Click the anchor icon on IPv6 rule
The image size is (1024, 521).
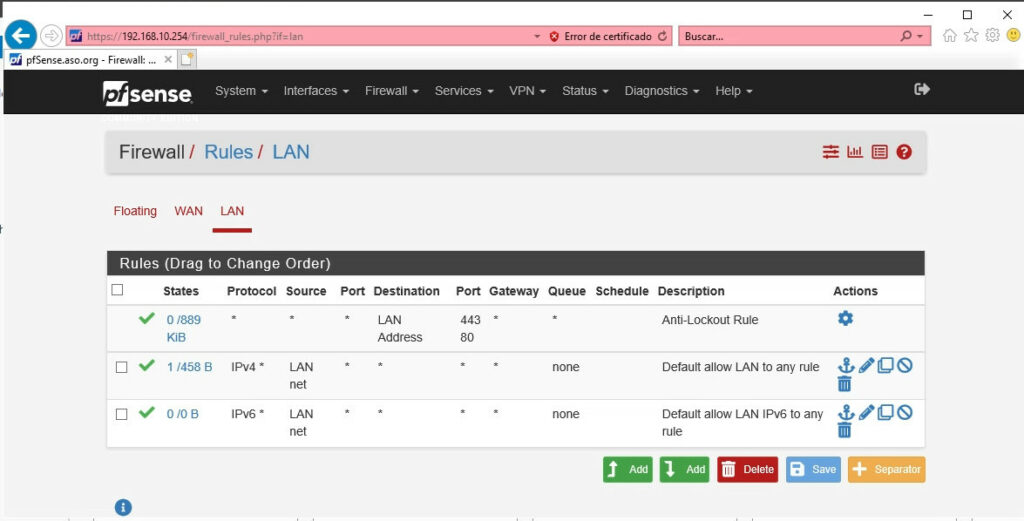(845, 413)
